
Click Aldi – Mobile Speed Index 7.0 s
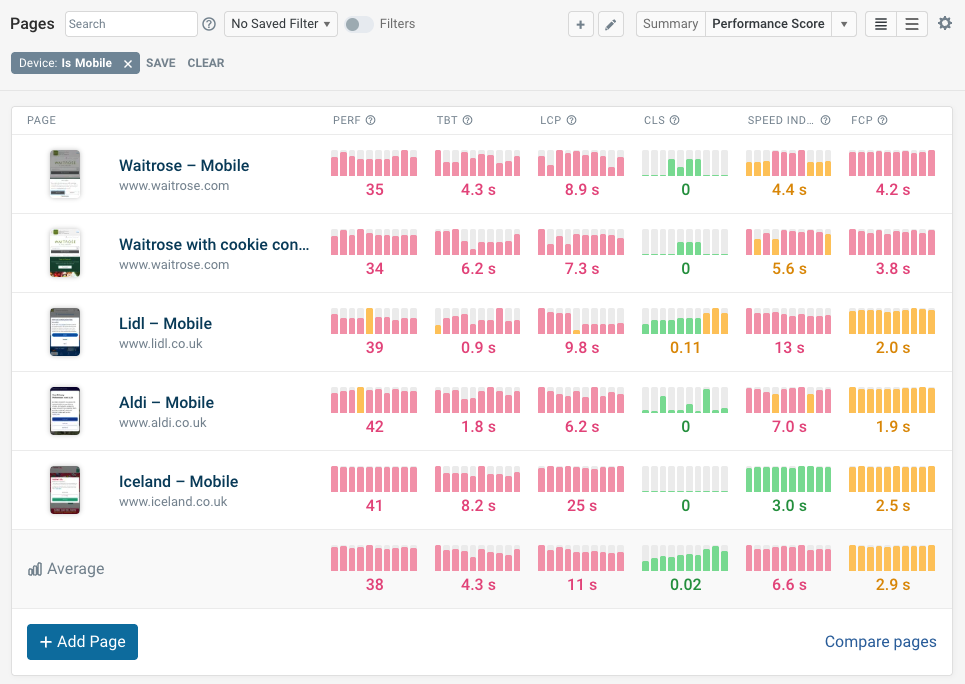point(789,426)
